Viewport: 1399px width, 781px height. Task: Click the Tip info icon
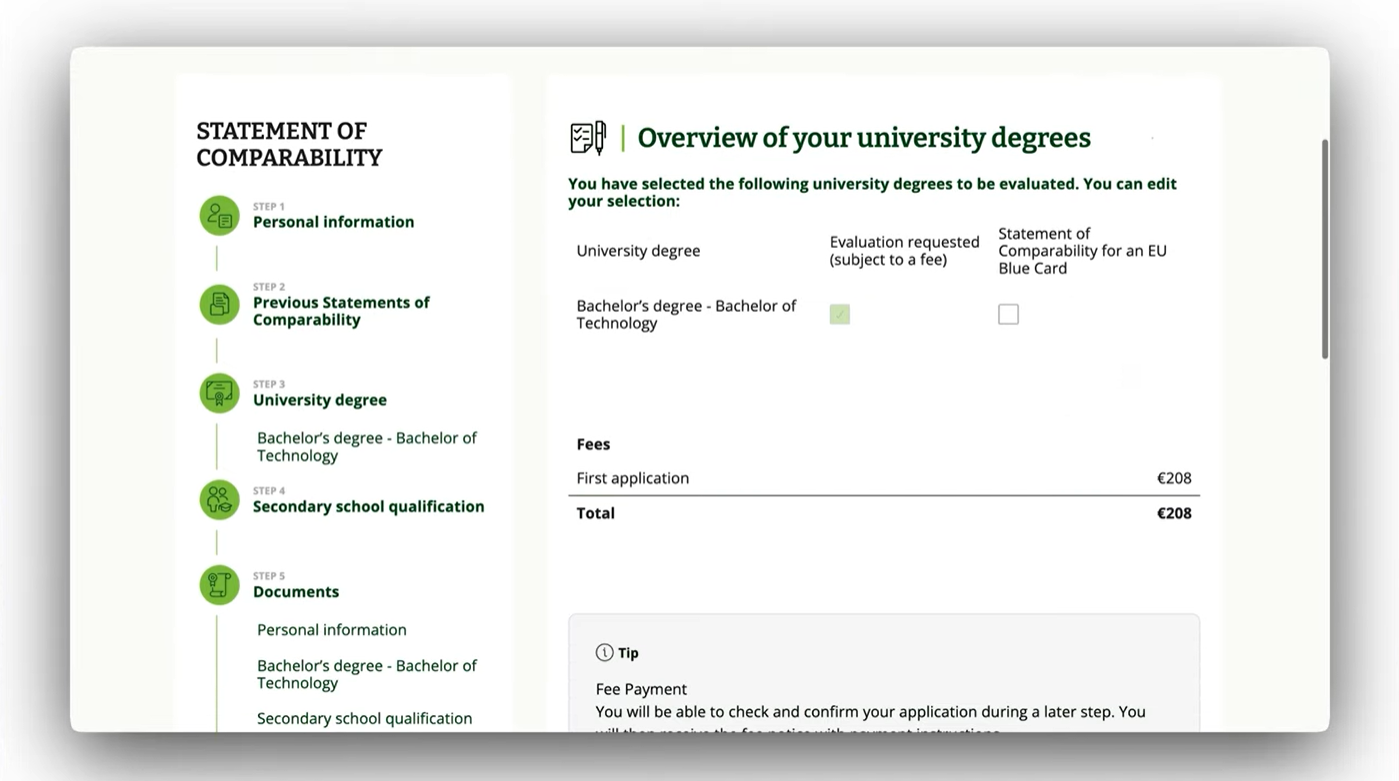click(604, 652)
